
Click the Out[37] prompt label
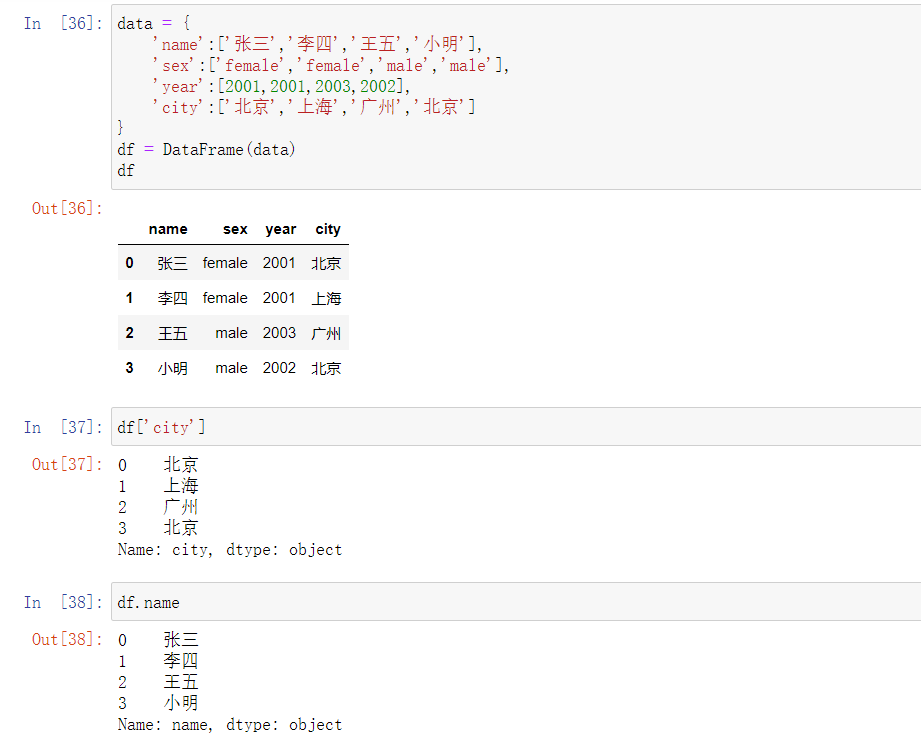pyautogui.click(x=67, y=464)
